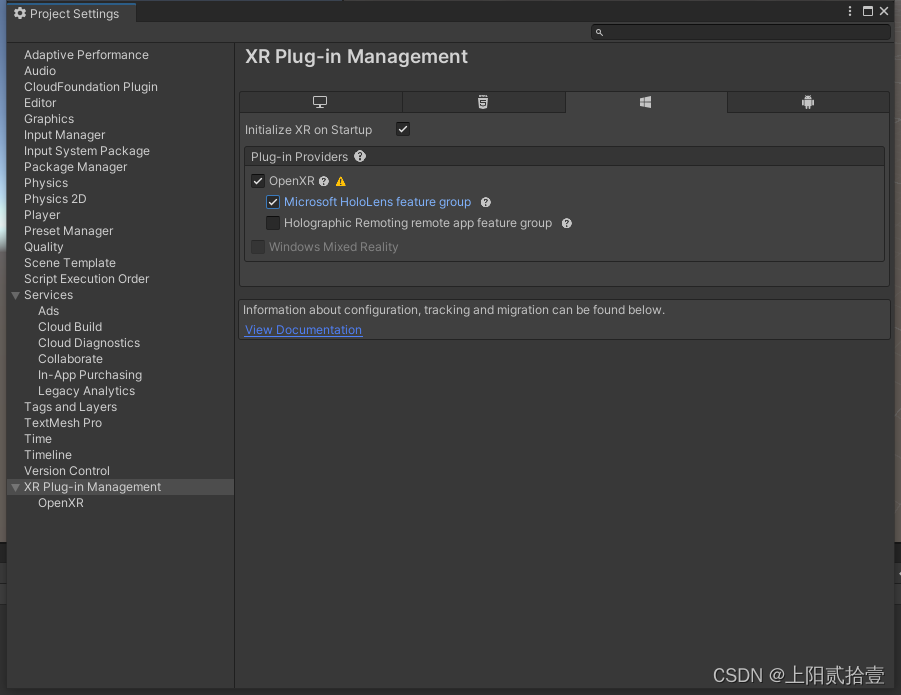Click the Plug-in Providers header text
This screenshot has height=695, width=901.
pyautogui.click(x=299, y=157)
